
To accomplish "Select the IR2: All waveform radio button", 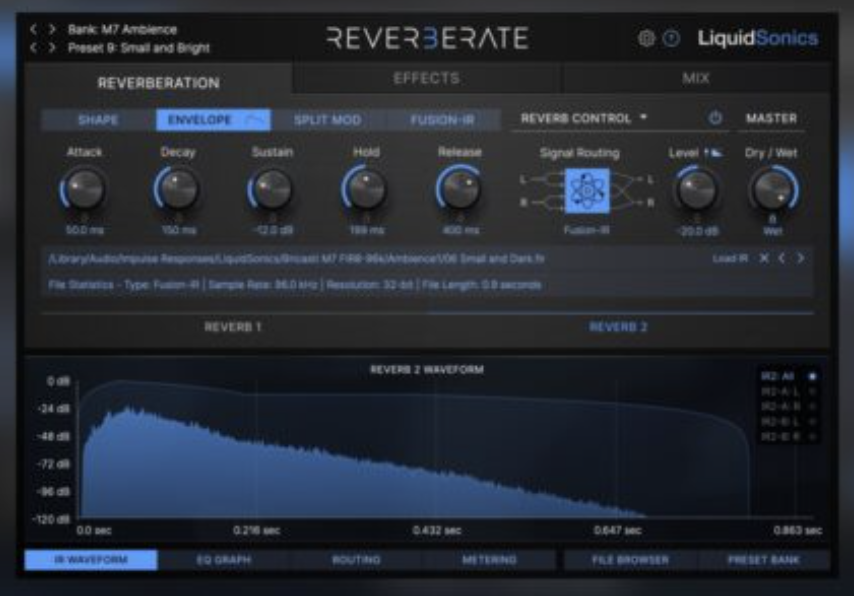I will click(x=813, y=376).
